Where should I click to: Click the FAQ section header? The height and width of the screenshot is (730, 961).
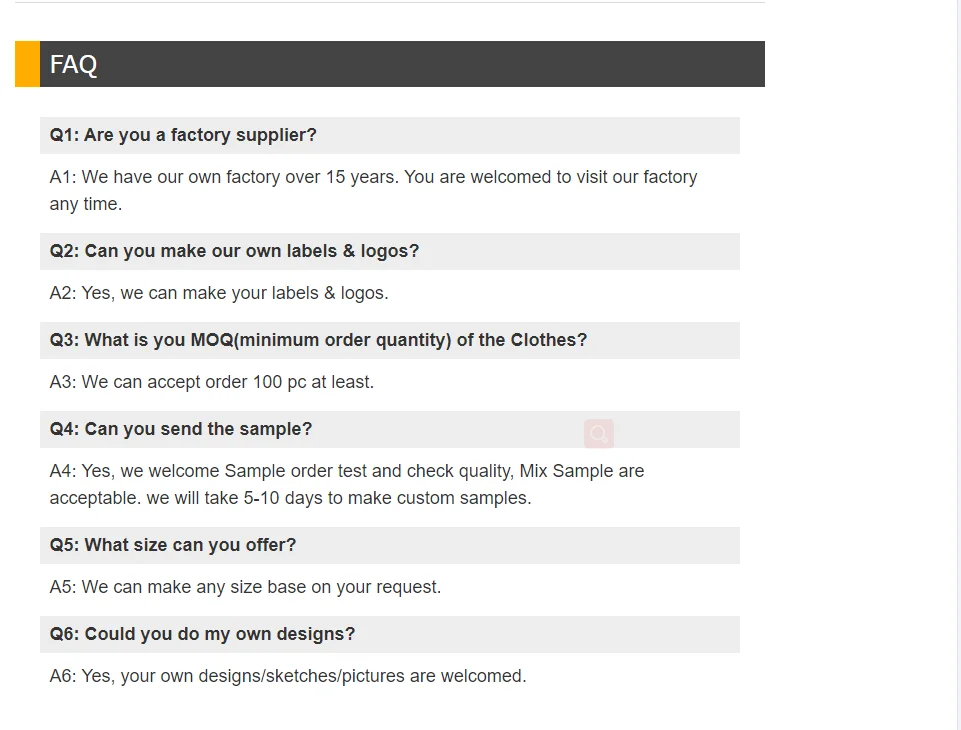pyautogui.click(x=400, y=64)
